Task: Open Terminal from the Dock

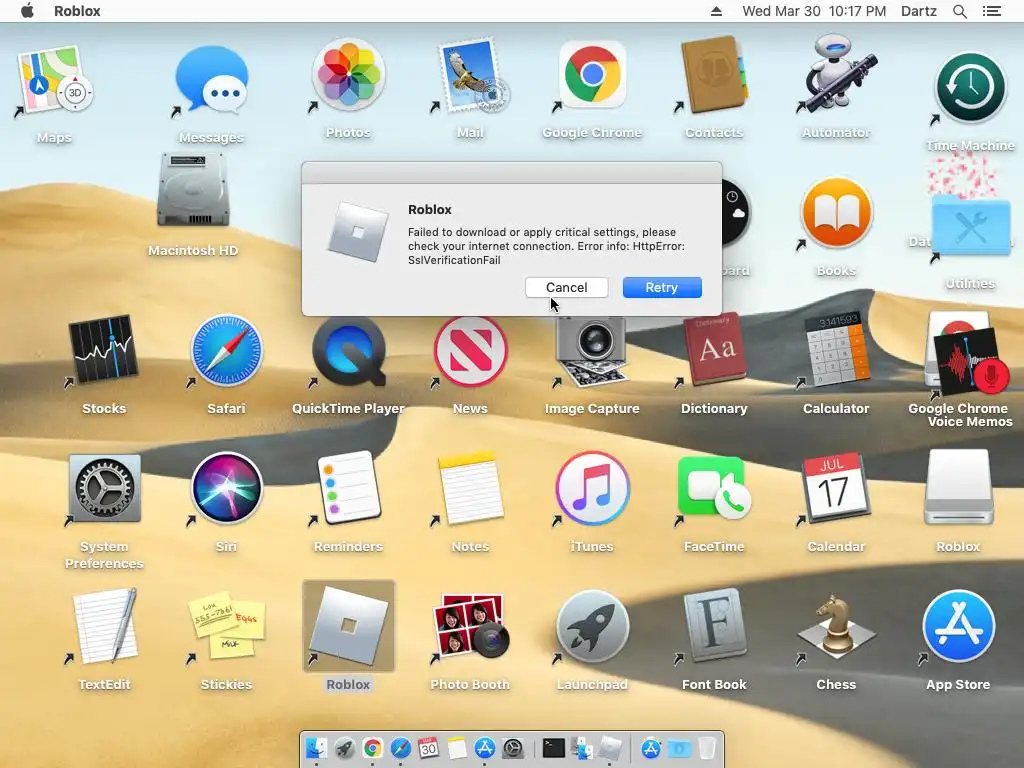Action: [x=554, y=748]
